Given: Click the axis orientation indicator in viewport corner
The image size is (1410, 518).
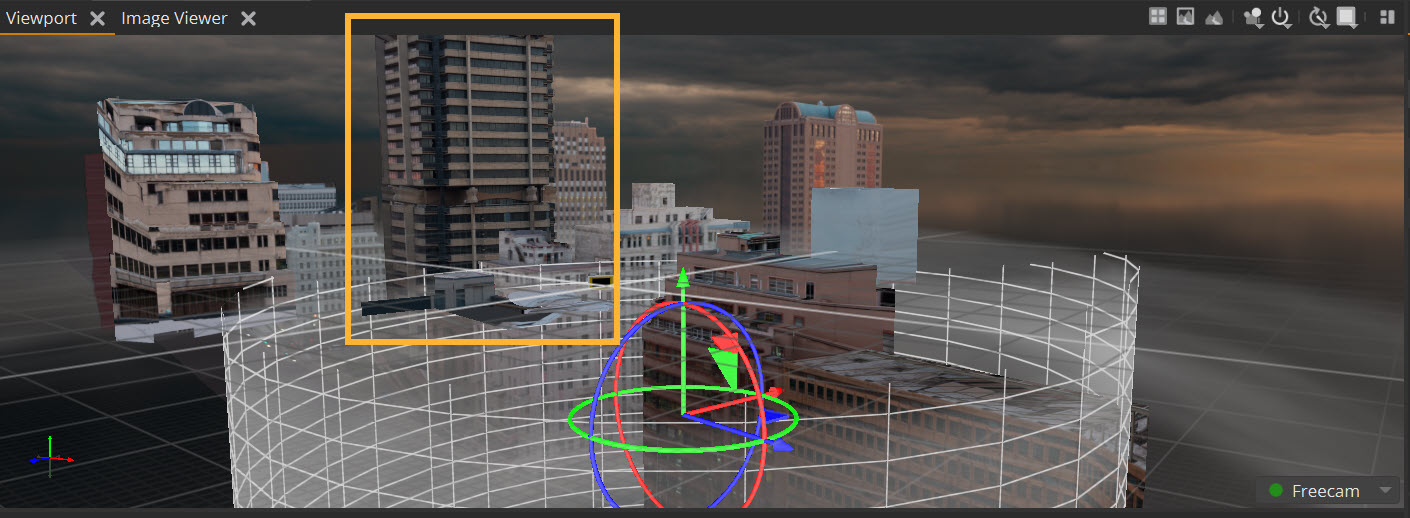Looking at the screenshot, I should tap(52, 456).
